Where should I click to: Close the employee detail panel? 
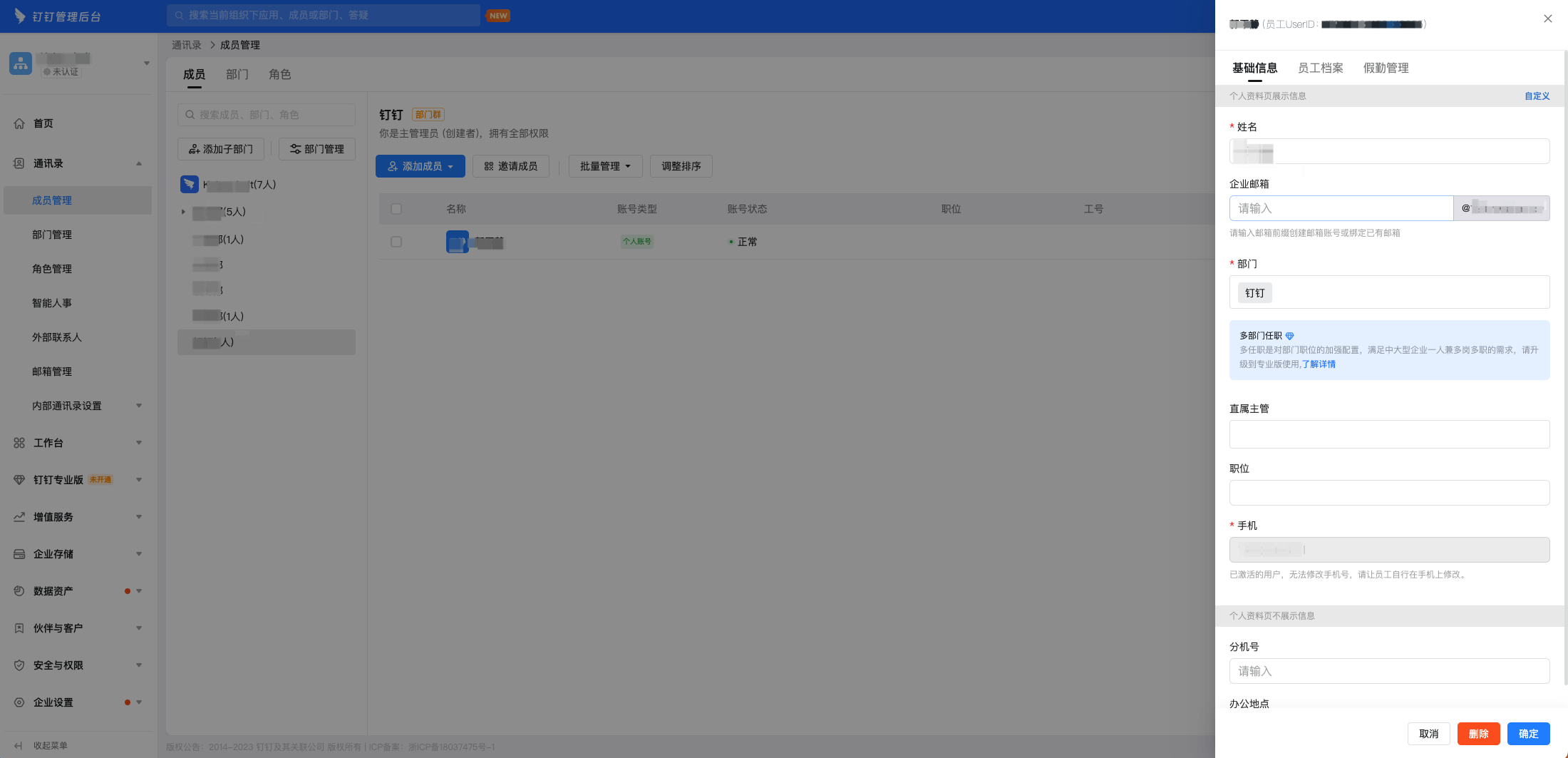(1548, 19)
